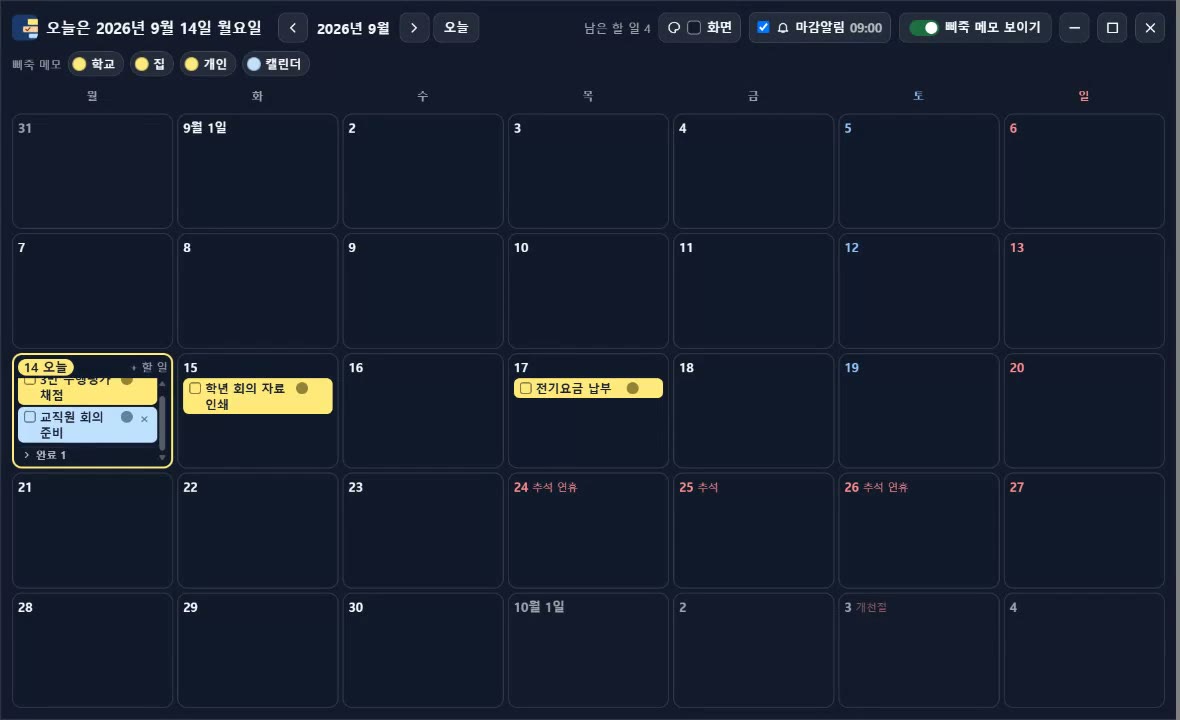
Task: Add a task via '+ 할 일' on the 14th
Action: tap(149, 367)
